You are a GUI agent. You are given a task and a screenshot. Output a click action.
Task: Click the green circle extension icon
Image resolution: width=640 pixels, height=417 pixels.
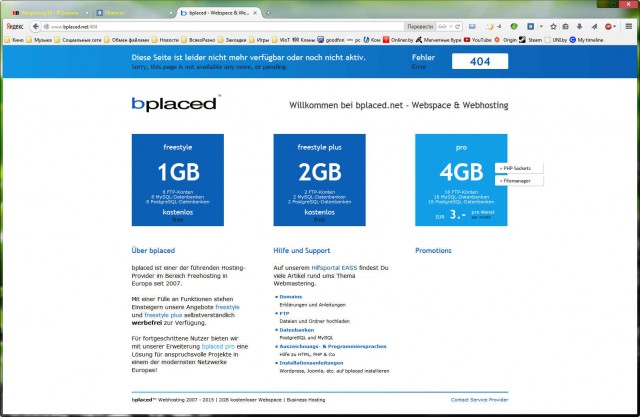click(x=514, y=27)
